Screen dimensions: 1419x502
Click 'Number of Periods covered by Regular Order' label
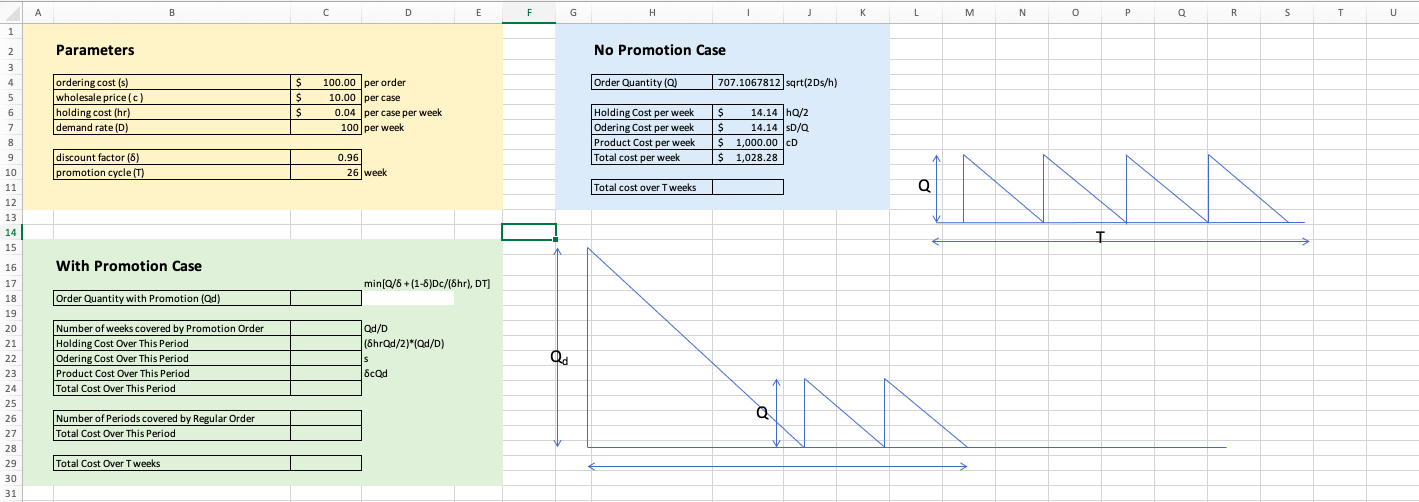[171, 418]
